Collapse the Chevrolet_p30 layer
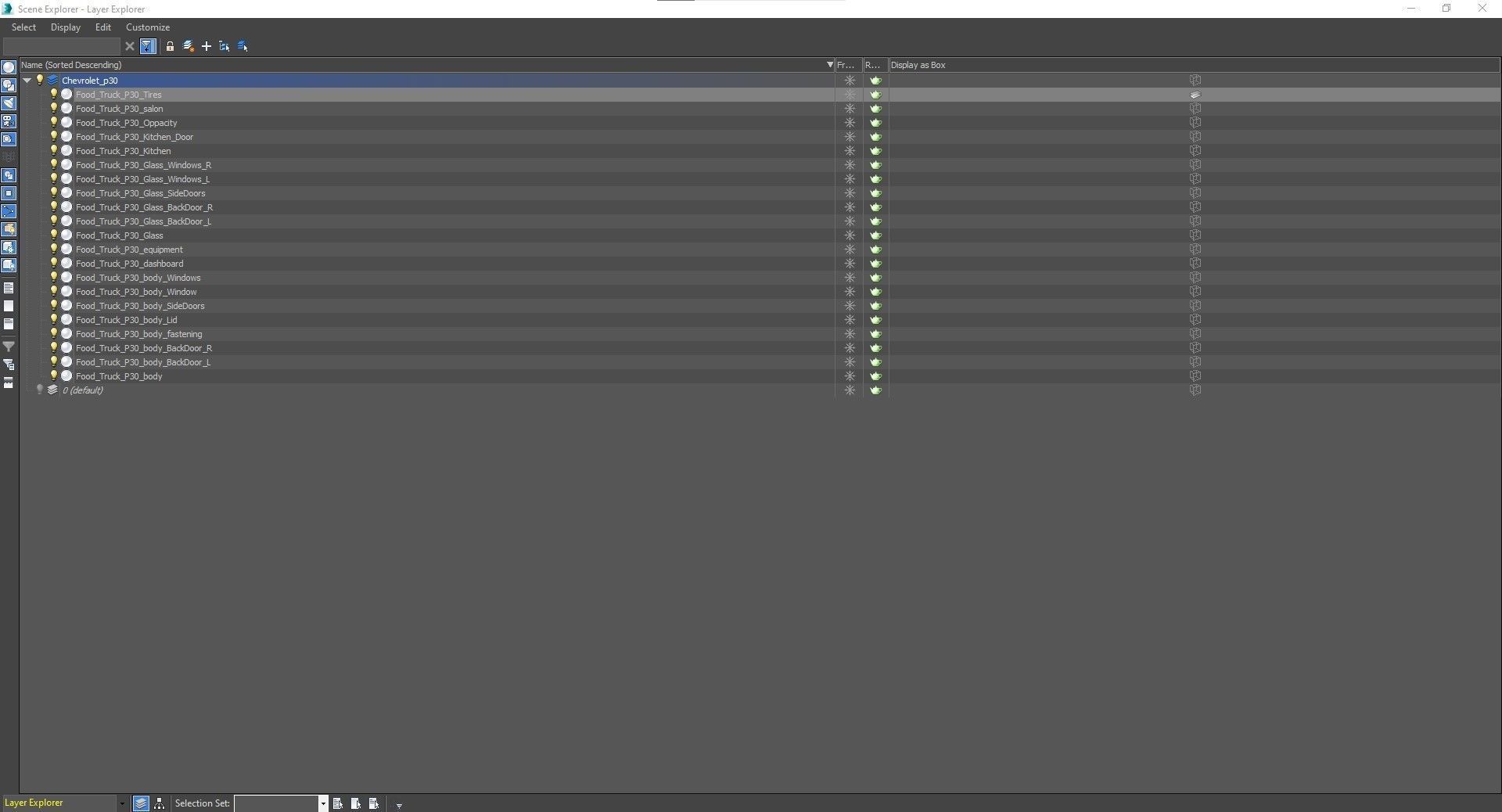 (x=27, y=81)
